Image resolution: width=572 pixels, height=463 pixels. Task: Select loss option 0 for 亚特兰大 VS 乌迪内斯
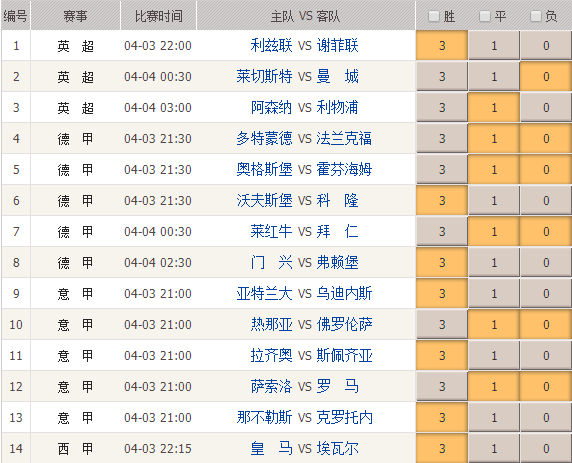pyautogui.click(x=546, y=294)
